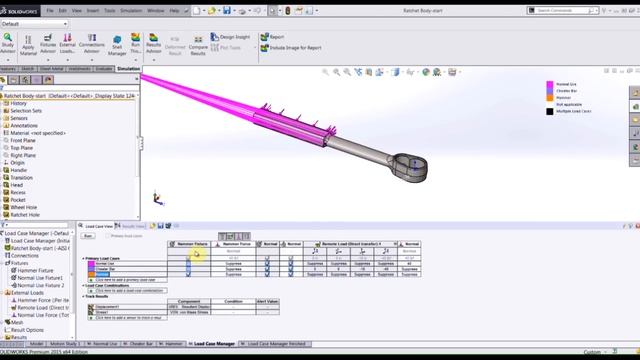Open the Shell Manager
The image size is (640, 360).
coord(117,45)
